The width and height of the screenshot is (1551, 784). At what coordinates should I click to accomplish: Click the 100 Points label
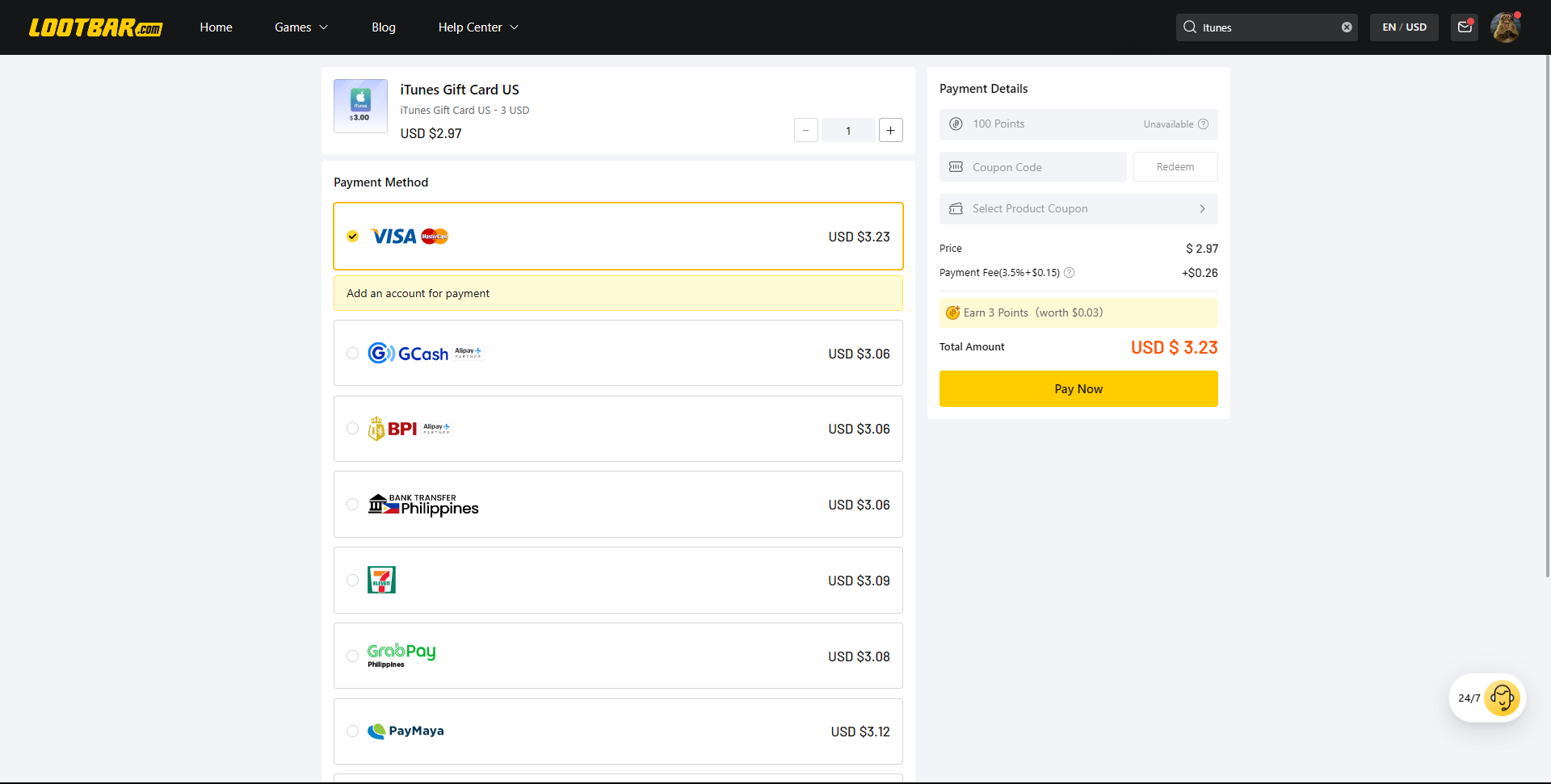(998, 124)
